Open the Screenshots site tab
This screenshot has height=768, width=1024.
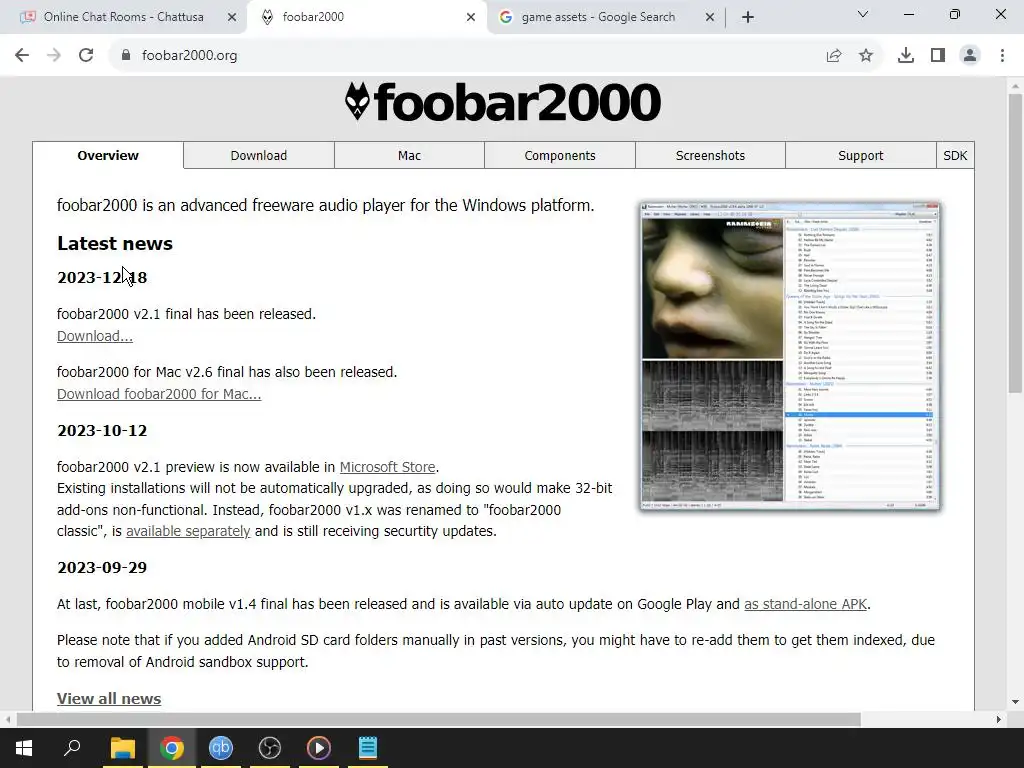click(711, 155)
